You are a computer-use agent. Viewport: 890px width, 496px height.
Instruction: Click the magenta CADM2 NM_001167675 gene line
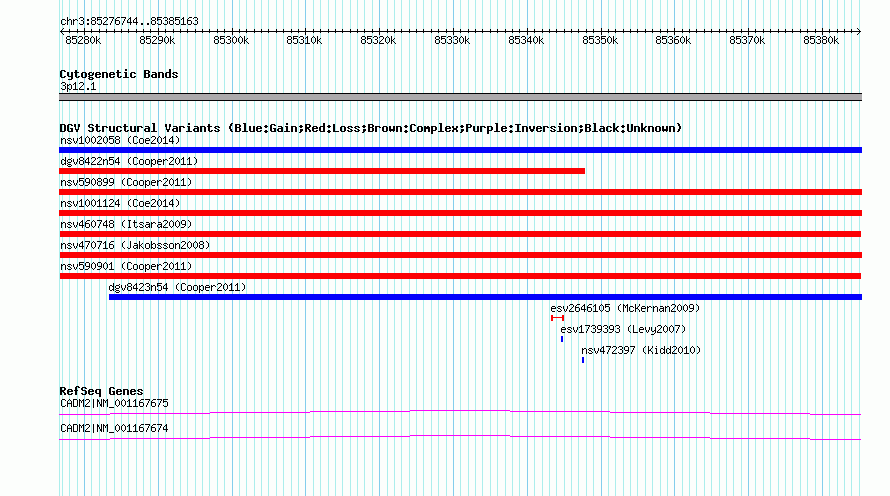tap(460, 413)
